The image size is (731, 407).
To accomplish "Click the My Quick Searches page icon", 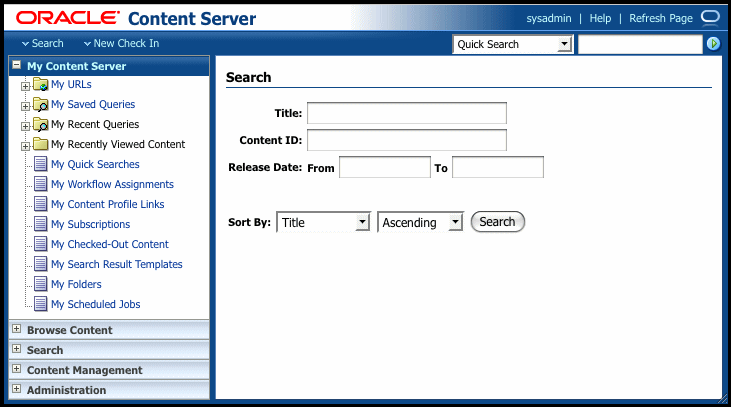I will coord(41,164).
